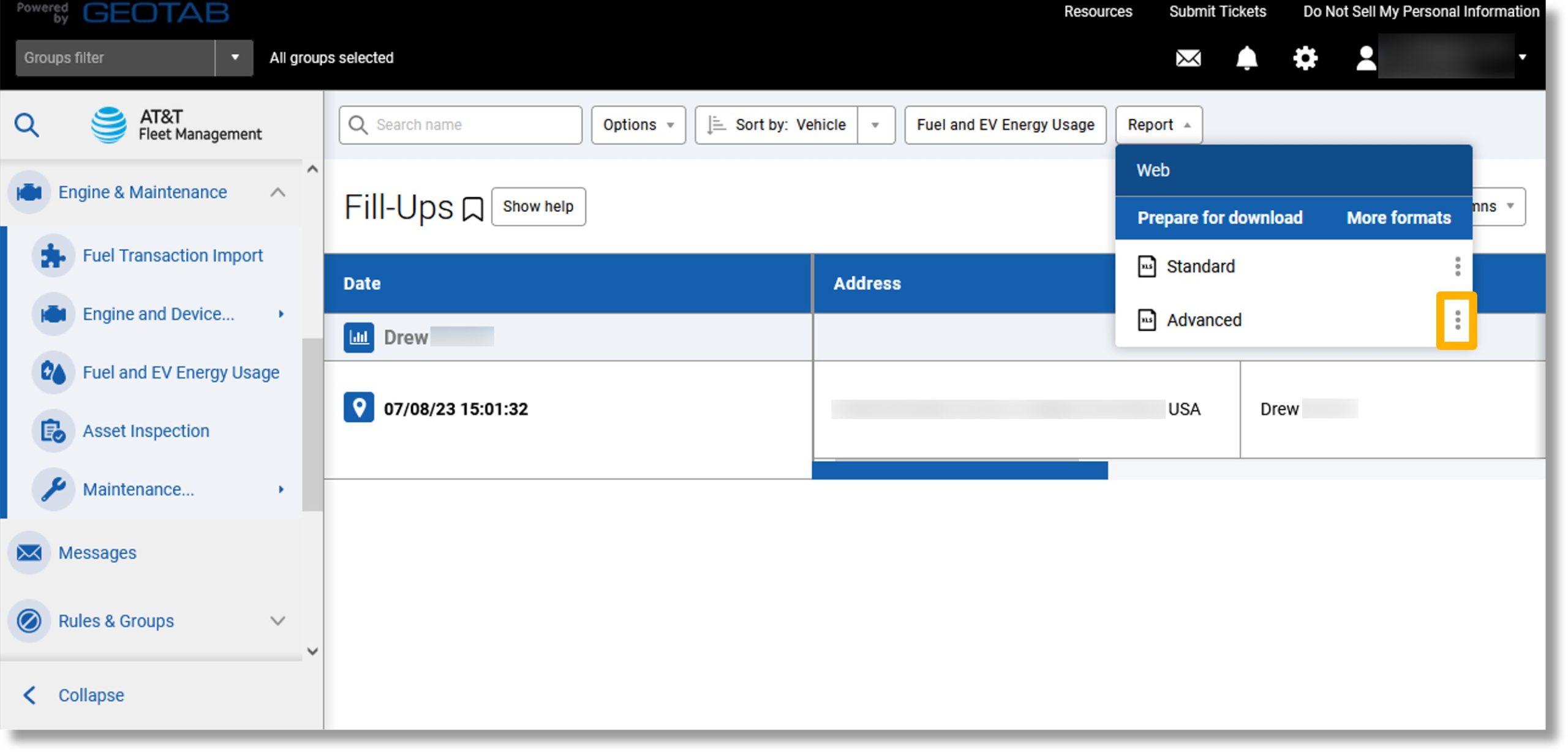This screenshot has width=1568, height=752.
Task: Click the Search name input field
Action: (x=461, y=124)
